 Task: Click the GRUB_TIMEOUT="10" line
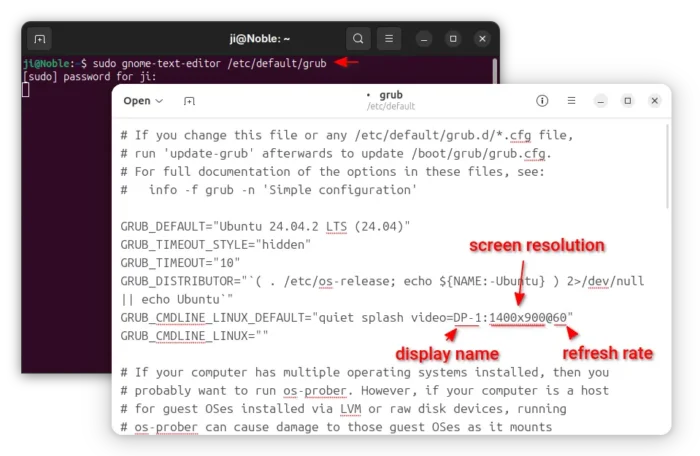click(180, 263)
